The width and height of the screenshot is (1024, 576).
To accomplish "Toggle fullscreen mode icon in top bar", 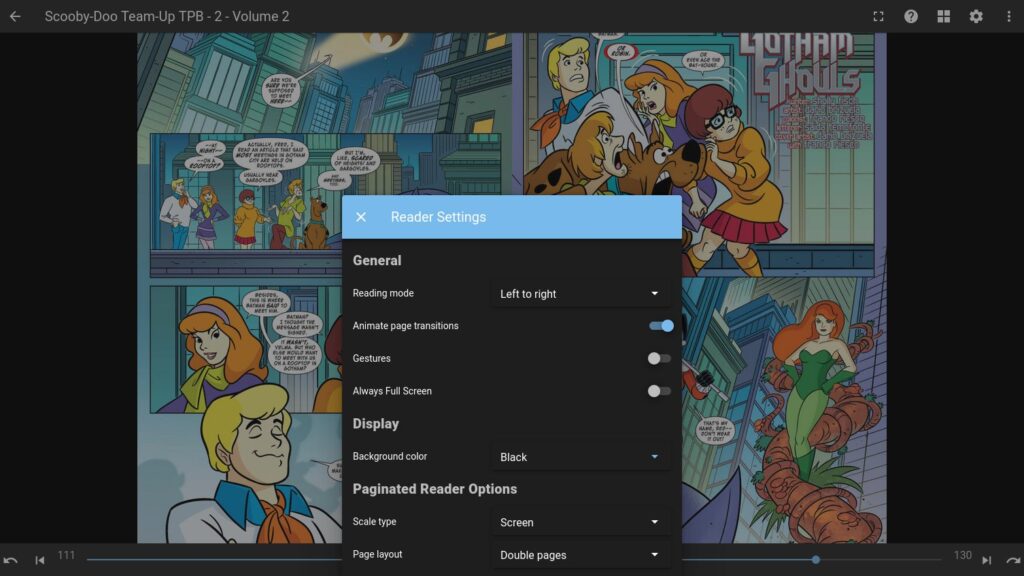I will (878, 16).
